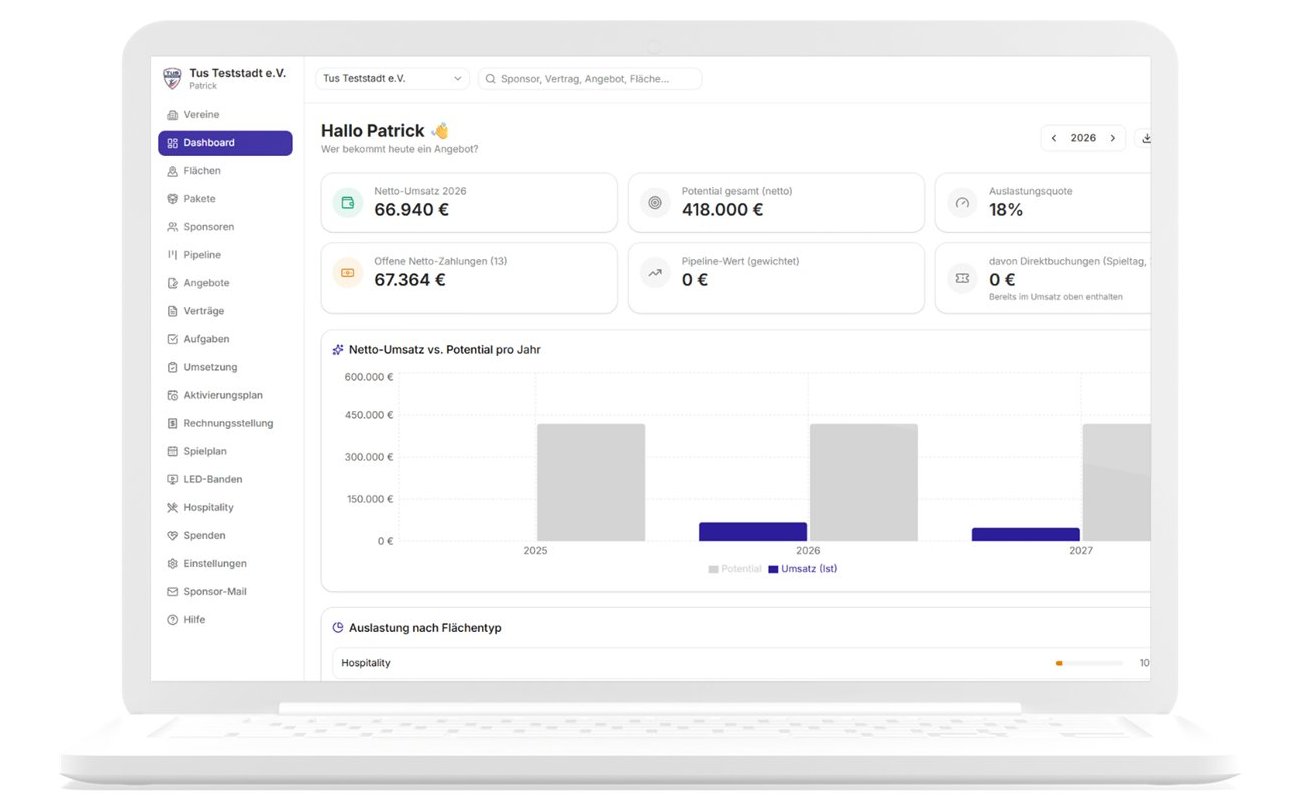
Task: Click the Hilfe question mark icon
Action: pos(173,619)
